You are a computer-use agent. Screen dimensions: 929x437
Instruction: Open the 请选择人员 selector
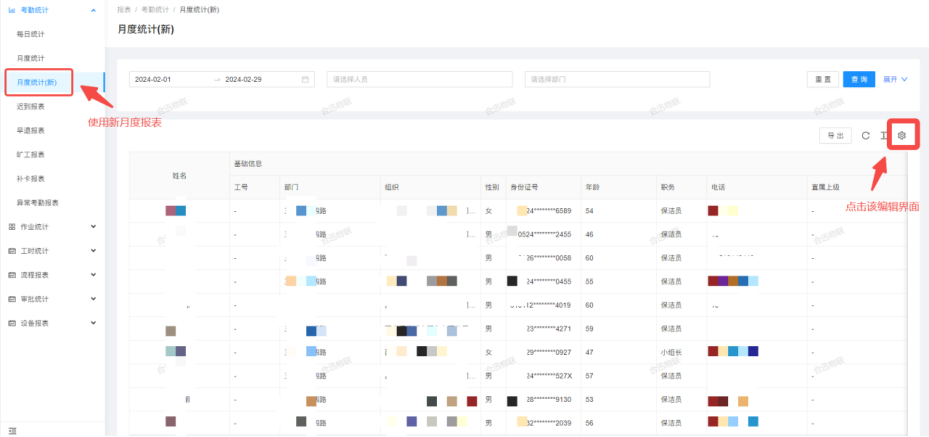point(419,79)
